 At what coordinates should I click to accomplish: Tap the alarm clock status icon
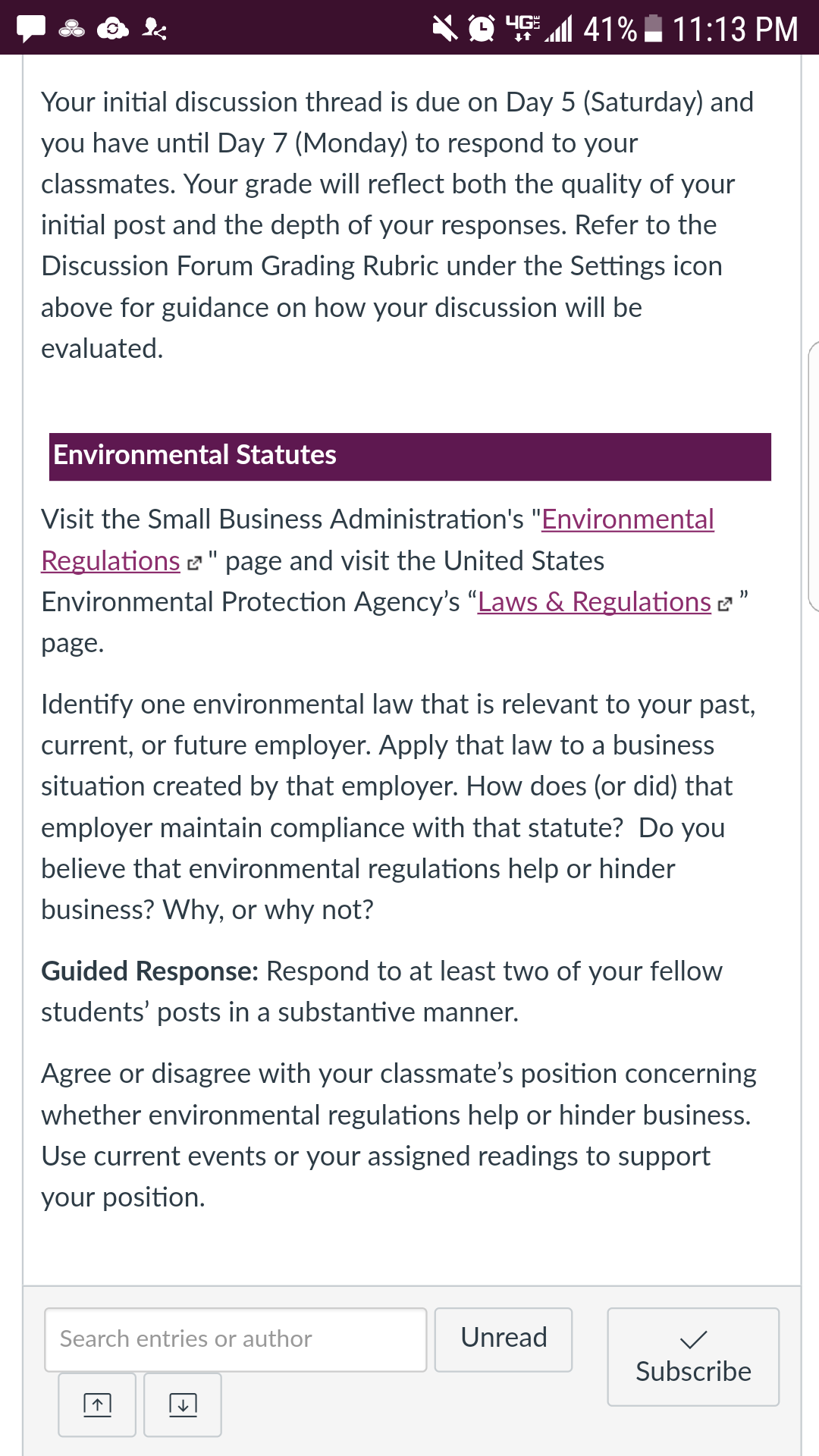tap(482, 29)
